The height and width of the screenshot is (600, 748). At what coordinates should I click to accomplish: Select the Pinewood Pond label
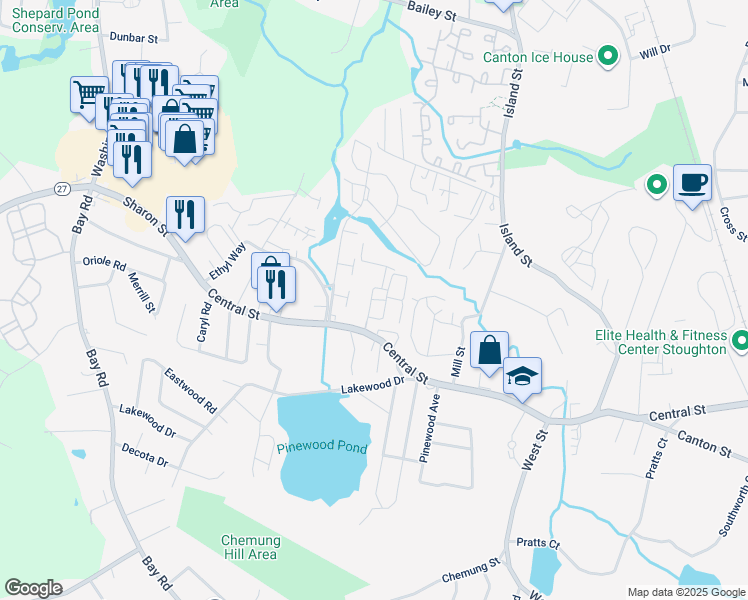322,447
